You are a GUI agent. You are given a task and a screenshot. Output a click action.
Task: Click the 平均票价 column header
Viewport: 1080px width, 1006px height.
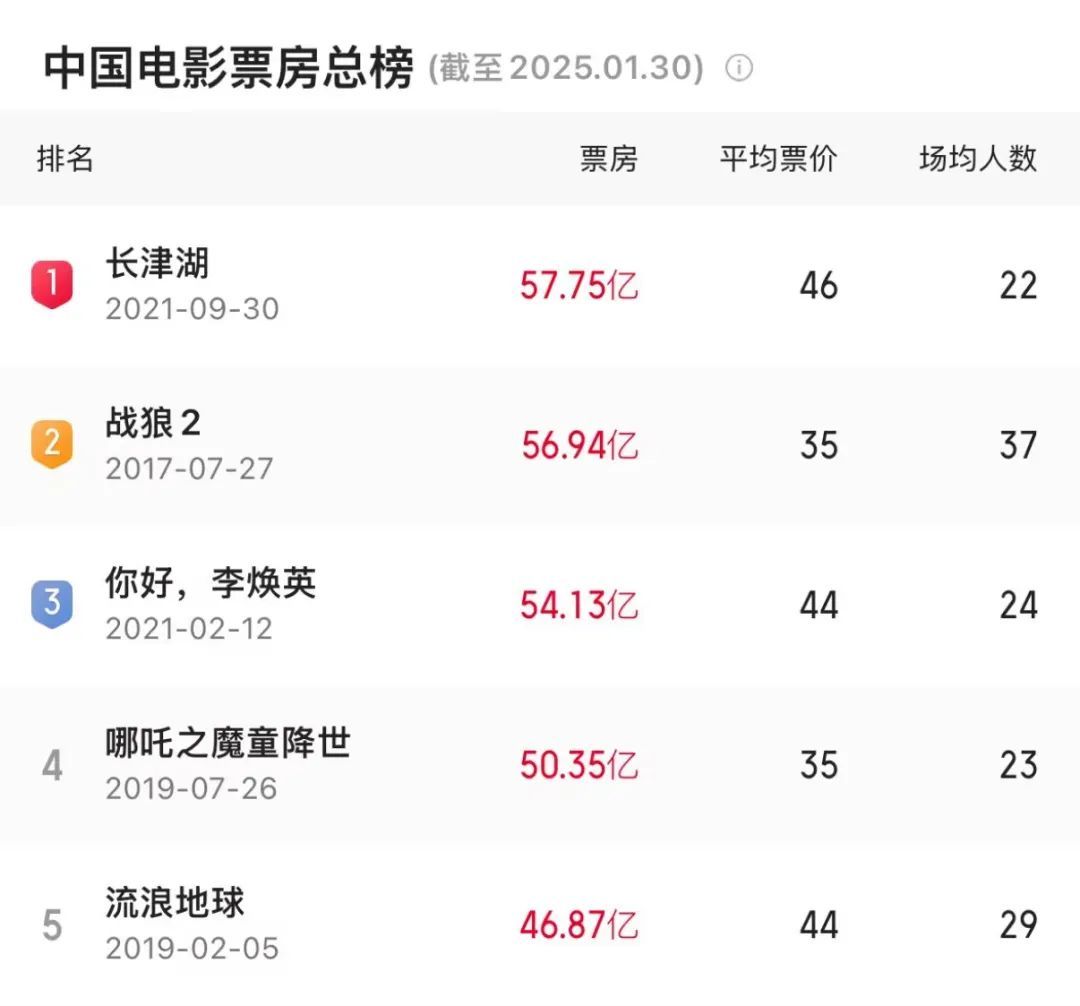pos(779,158)
